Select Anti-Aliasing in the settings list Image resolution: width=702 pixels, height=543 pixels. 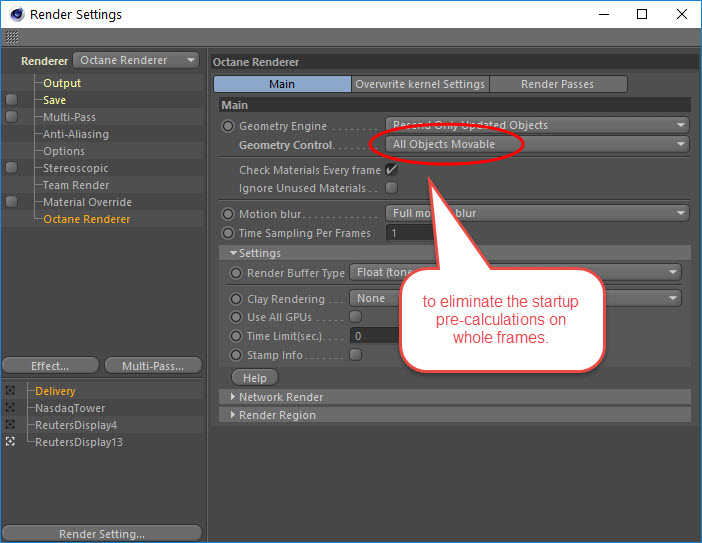click(x=76, y=134)
